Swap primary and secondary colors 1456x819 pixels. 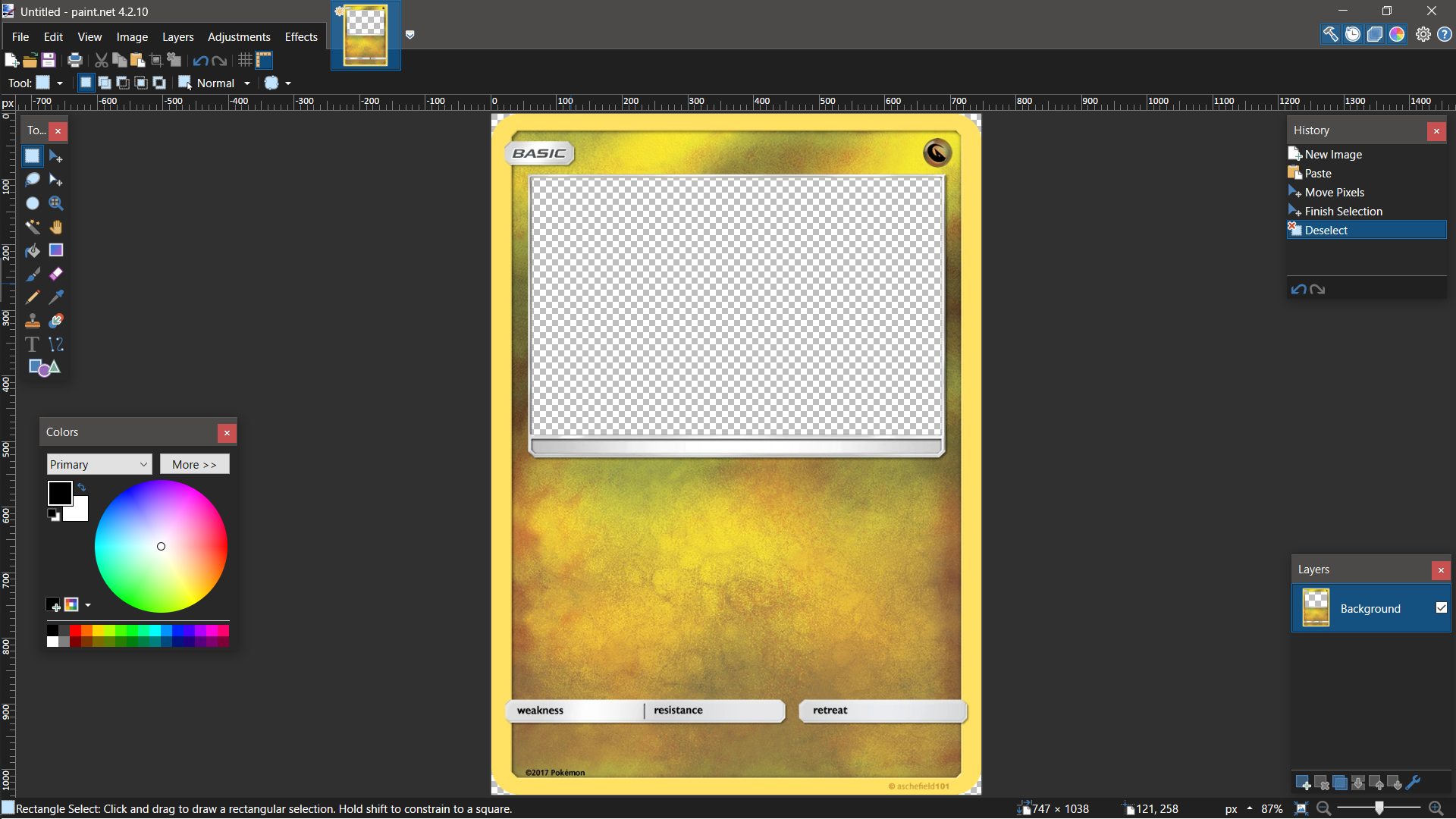click(x=82, y=488)
